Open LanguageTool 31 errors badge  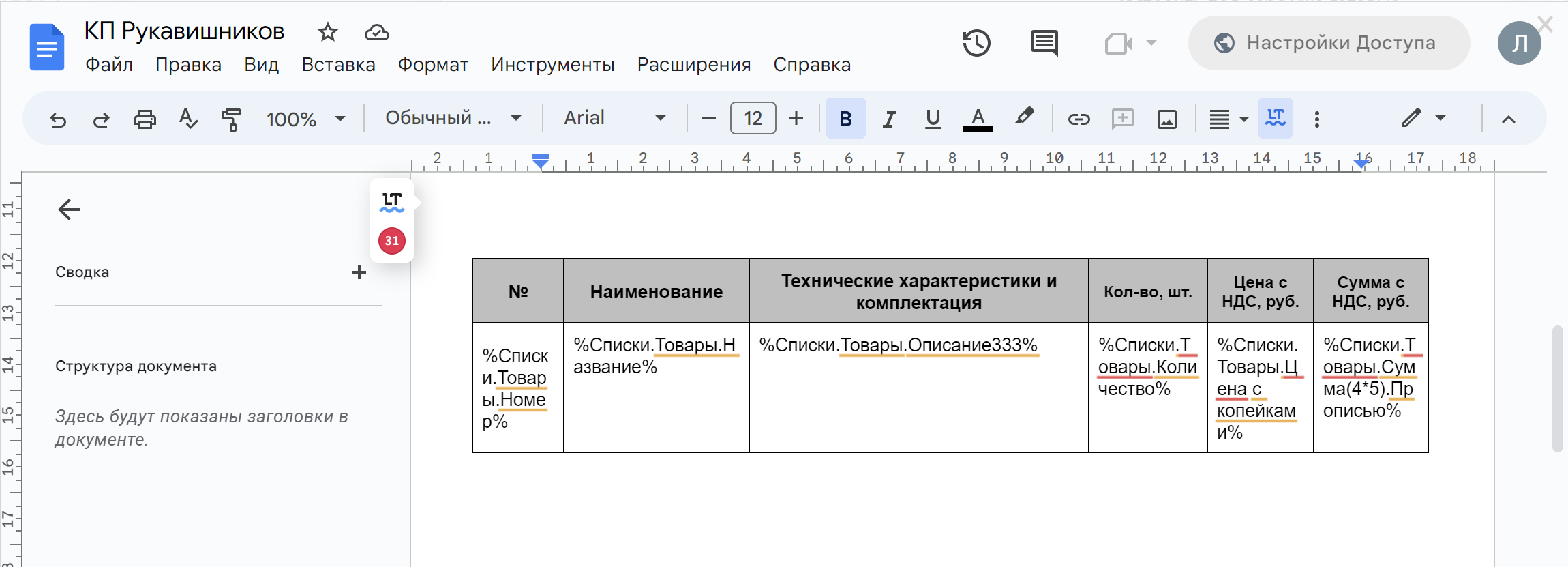point(392,241)
